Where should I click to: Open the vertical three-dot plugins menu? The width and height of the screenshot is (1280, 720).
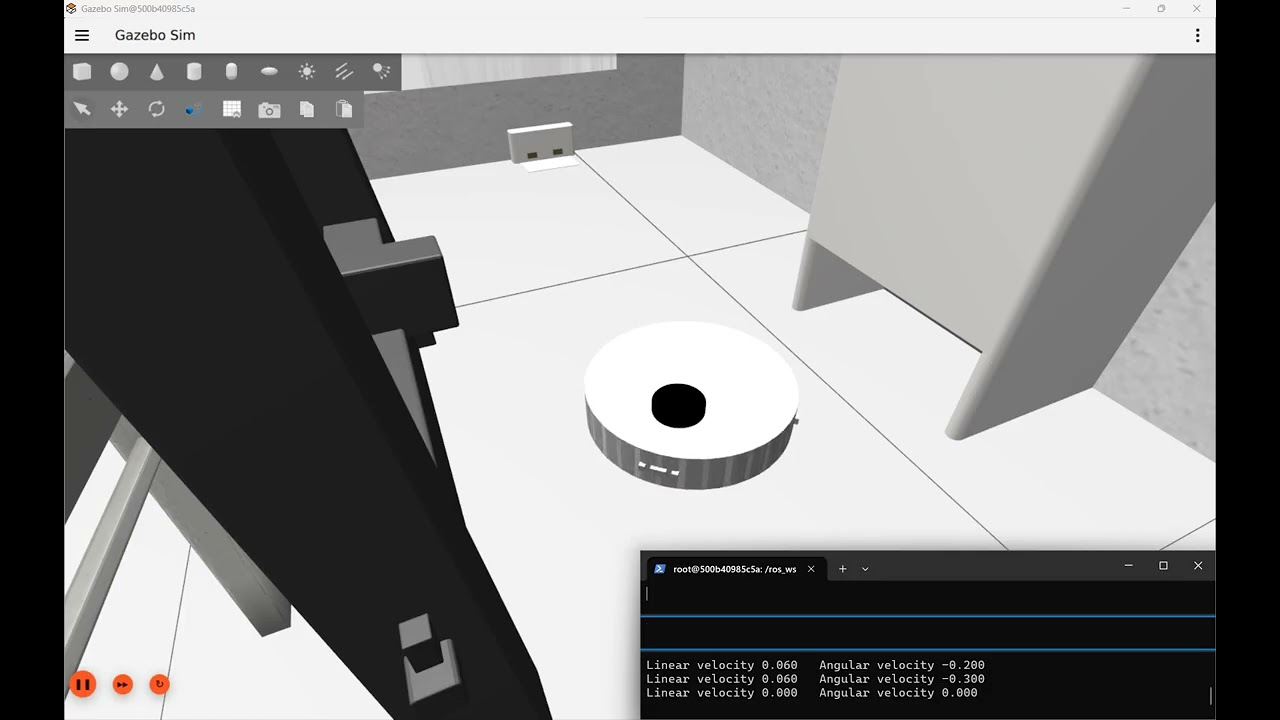point(1197,35)
